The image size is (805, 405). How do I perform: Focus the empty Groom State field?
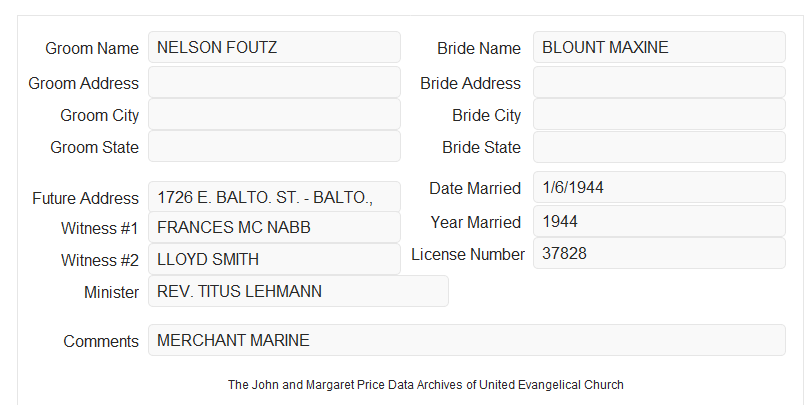click(x=274, y=146)
